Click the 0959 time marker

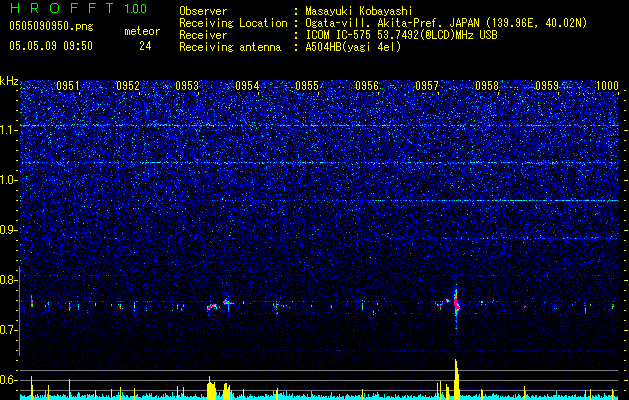point(547,86)
